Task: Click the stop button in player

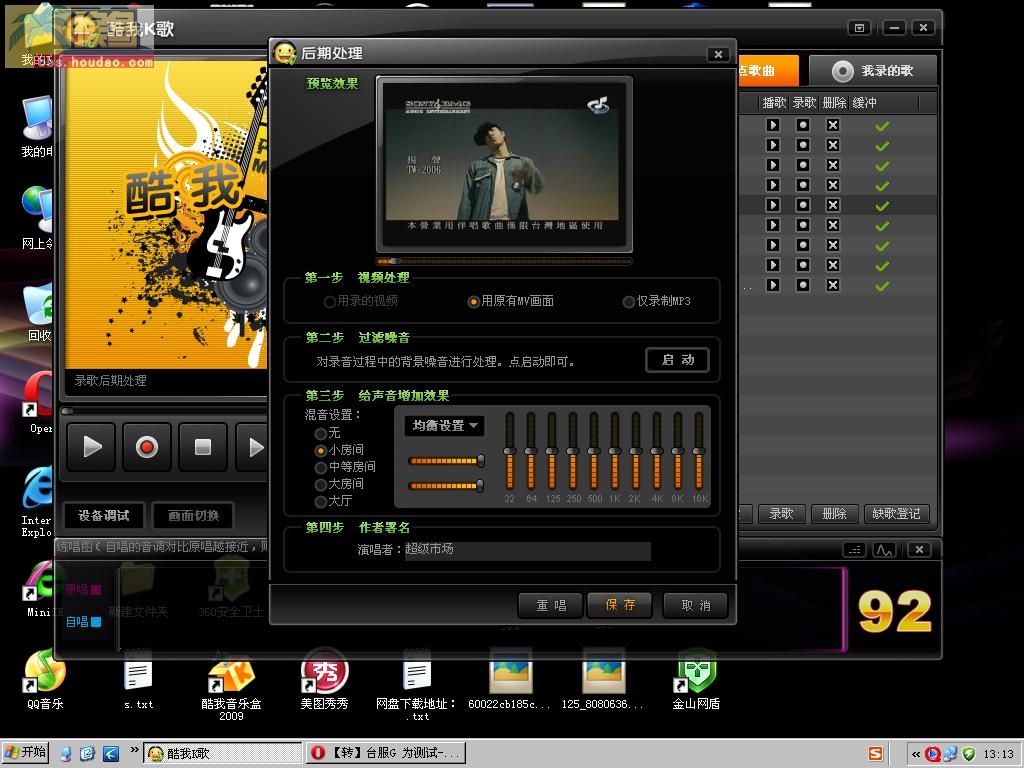Action: click(x=203, y=447)
